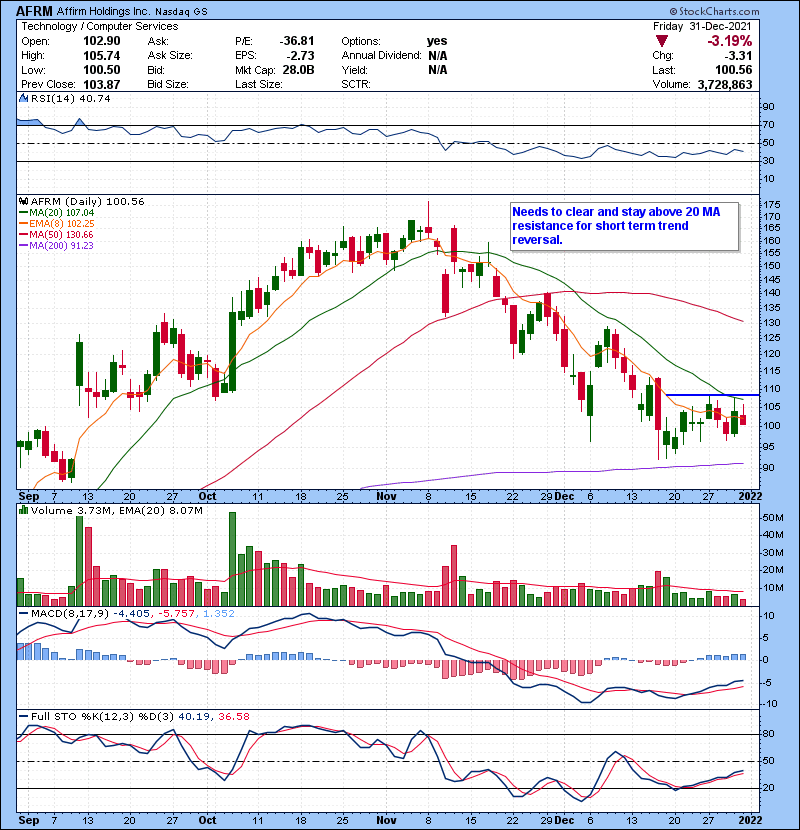Click the blue horizontal resistance line near 110

pos(713,395)
